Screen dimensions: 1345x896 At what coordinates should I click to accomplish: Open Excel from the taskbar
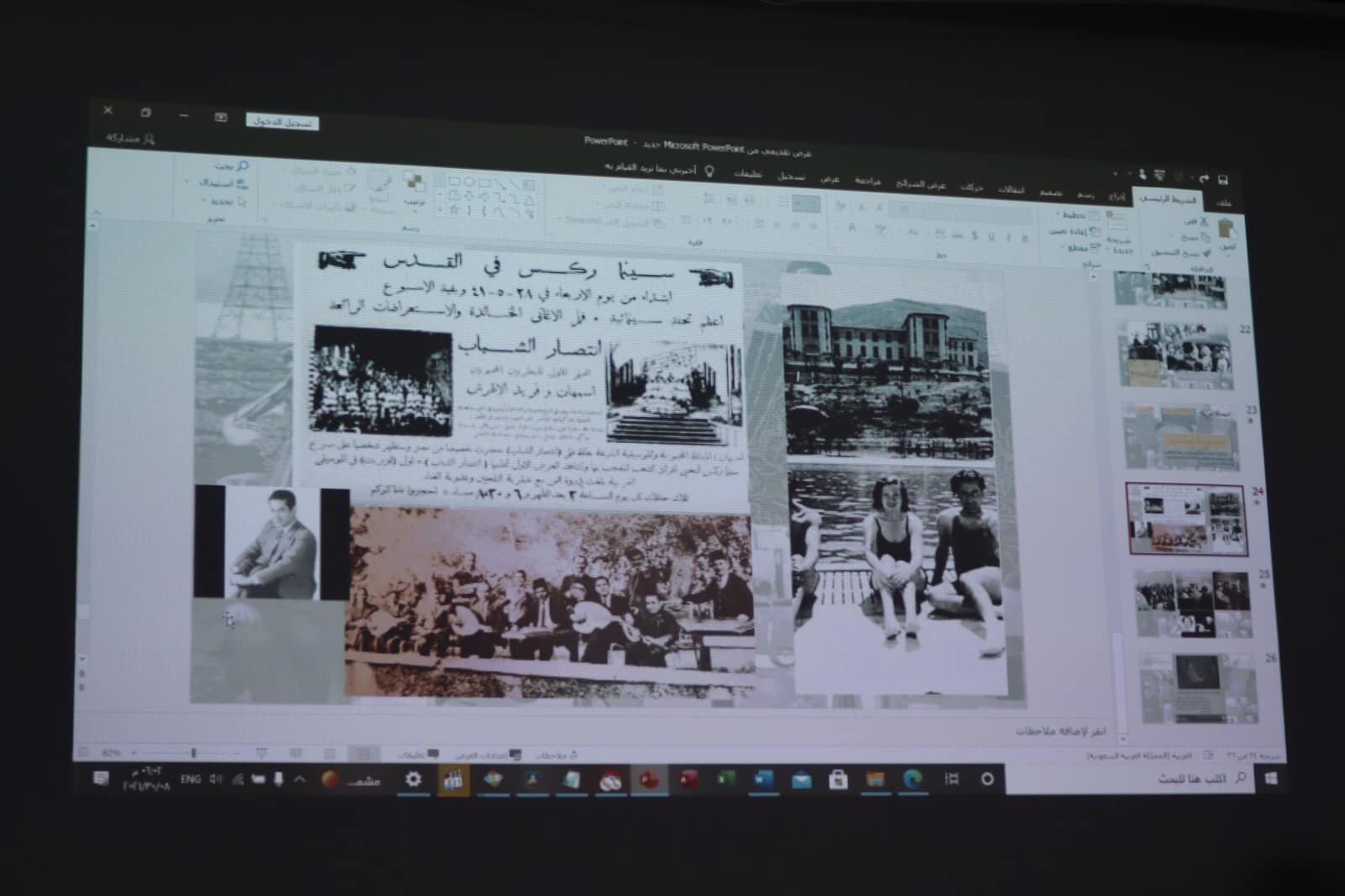726,781
